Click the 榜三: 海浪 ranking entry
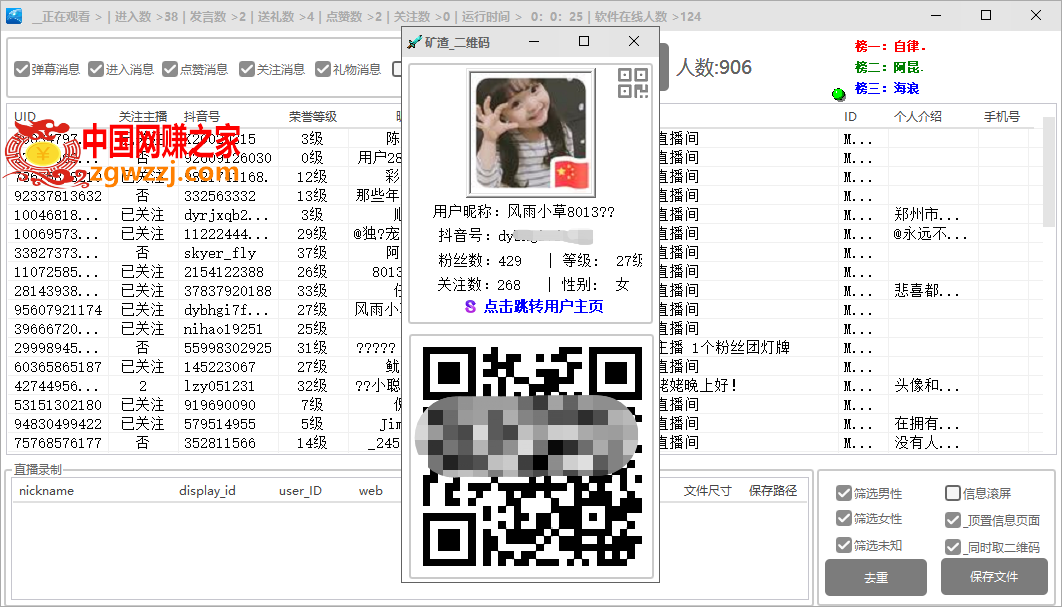The width and height of the screenshot is (1062, 607). [887, 88]
